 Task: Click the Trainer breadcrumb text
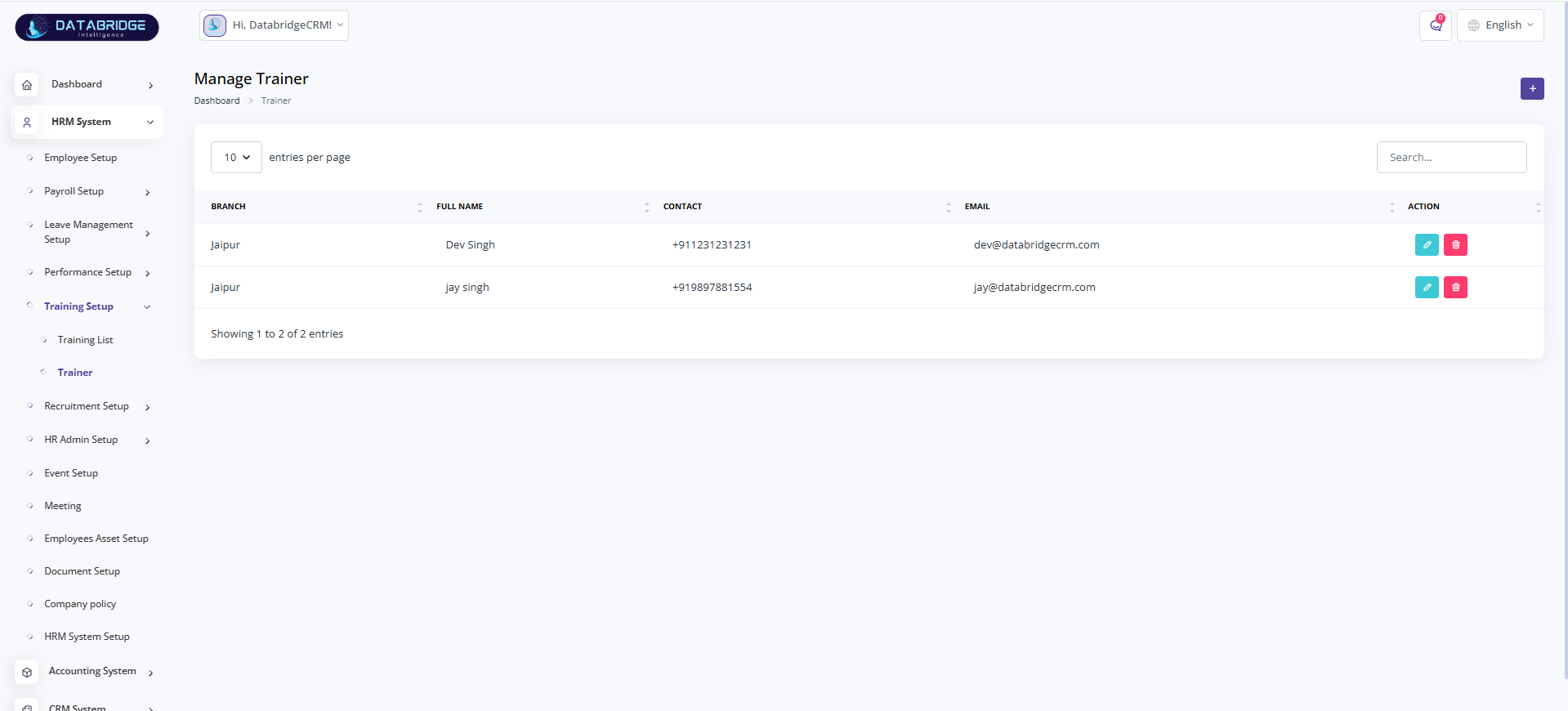pyautogui.click(x=276, y=101)
